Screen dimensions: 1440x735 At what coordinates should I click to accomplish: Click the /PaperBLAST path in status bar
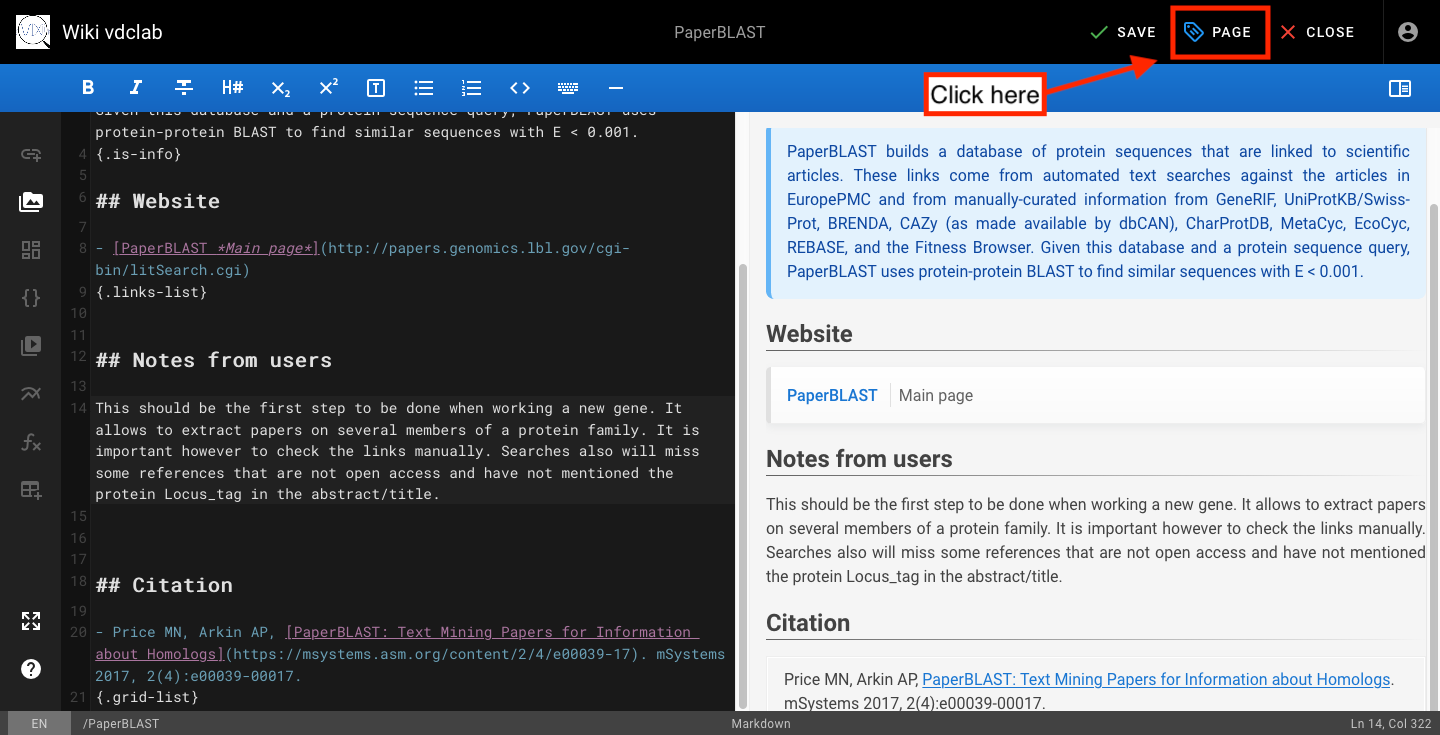point(121,723)
